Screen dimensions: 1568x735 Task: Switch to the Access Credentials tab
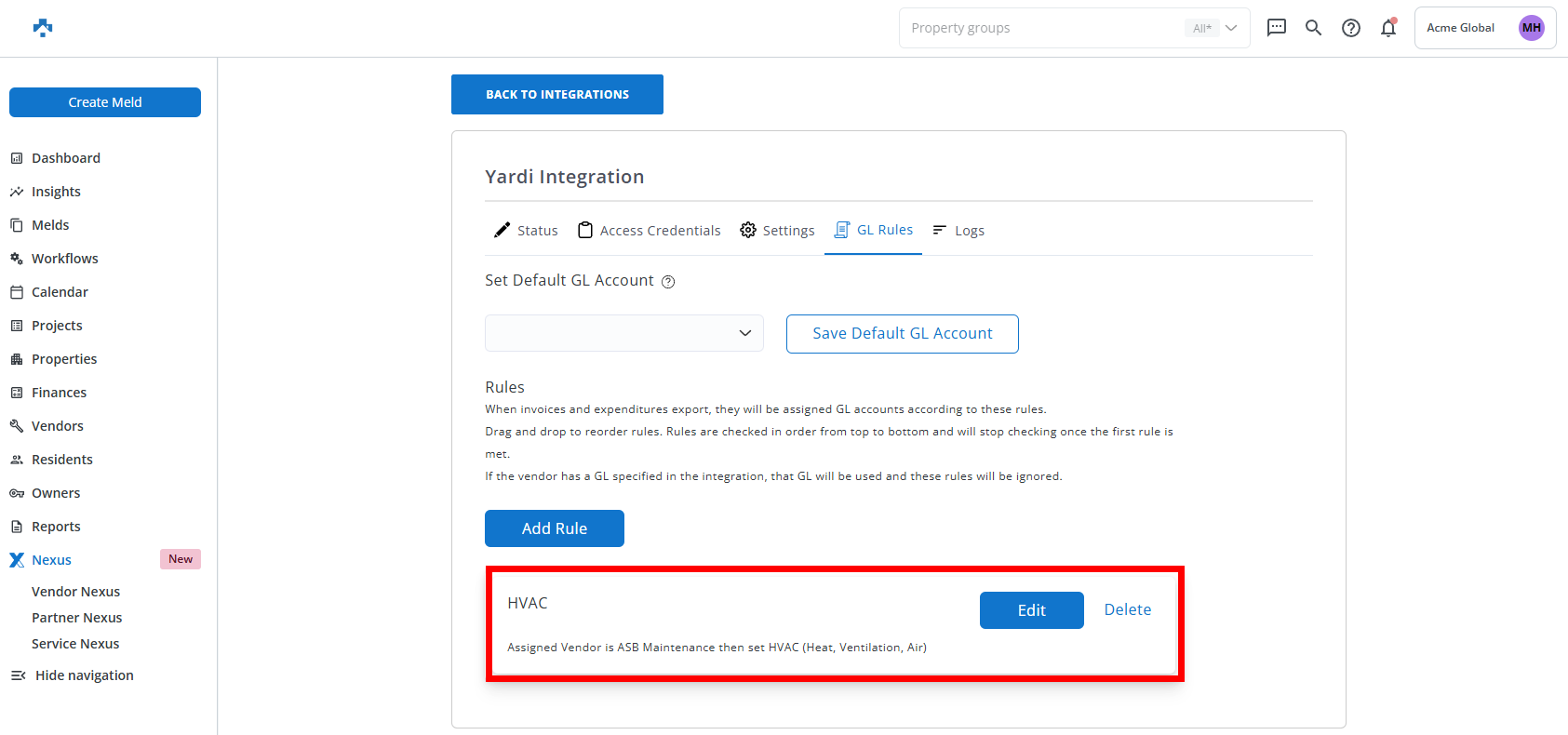(x=650, y=231)
